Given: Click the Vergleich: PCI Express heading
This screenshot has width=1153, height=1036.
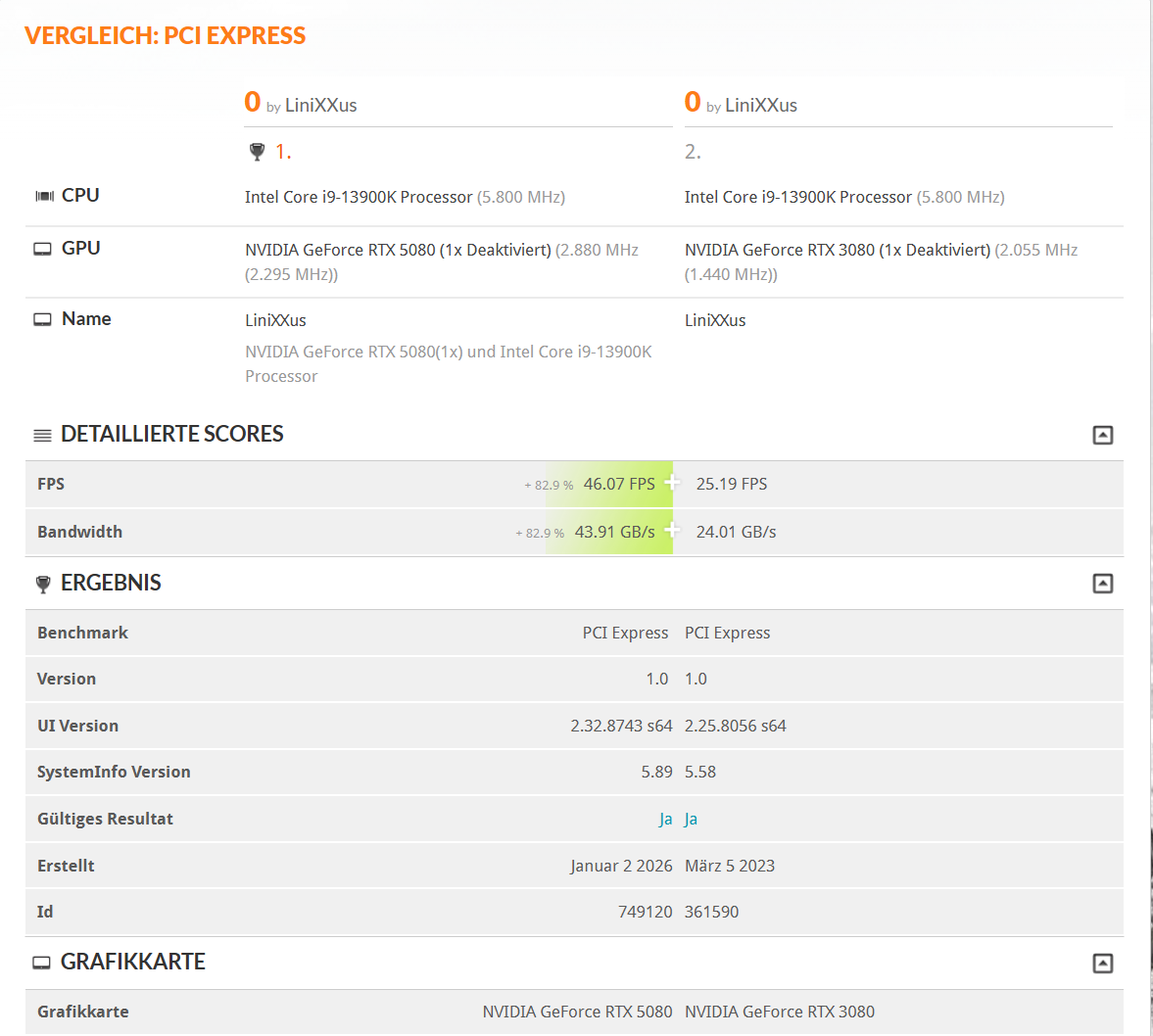Looking at the screenshot, I should [x=165, y=36].
